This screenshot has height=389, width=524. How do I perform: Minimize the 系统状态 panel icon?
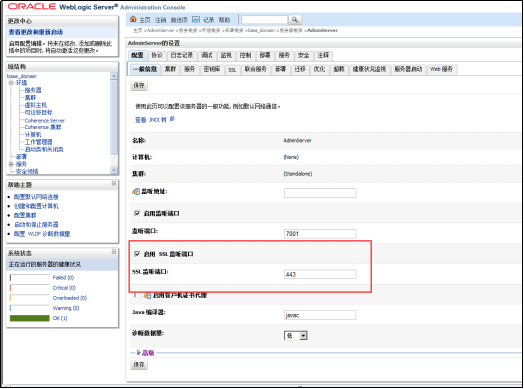[114, 252]
